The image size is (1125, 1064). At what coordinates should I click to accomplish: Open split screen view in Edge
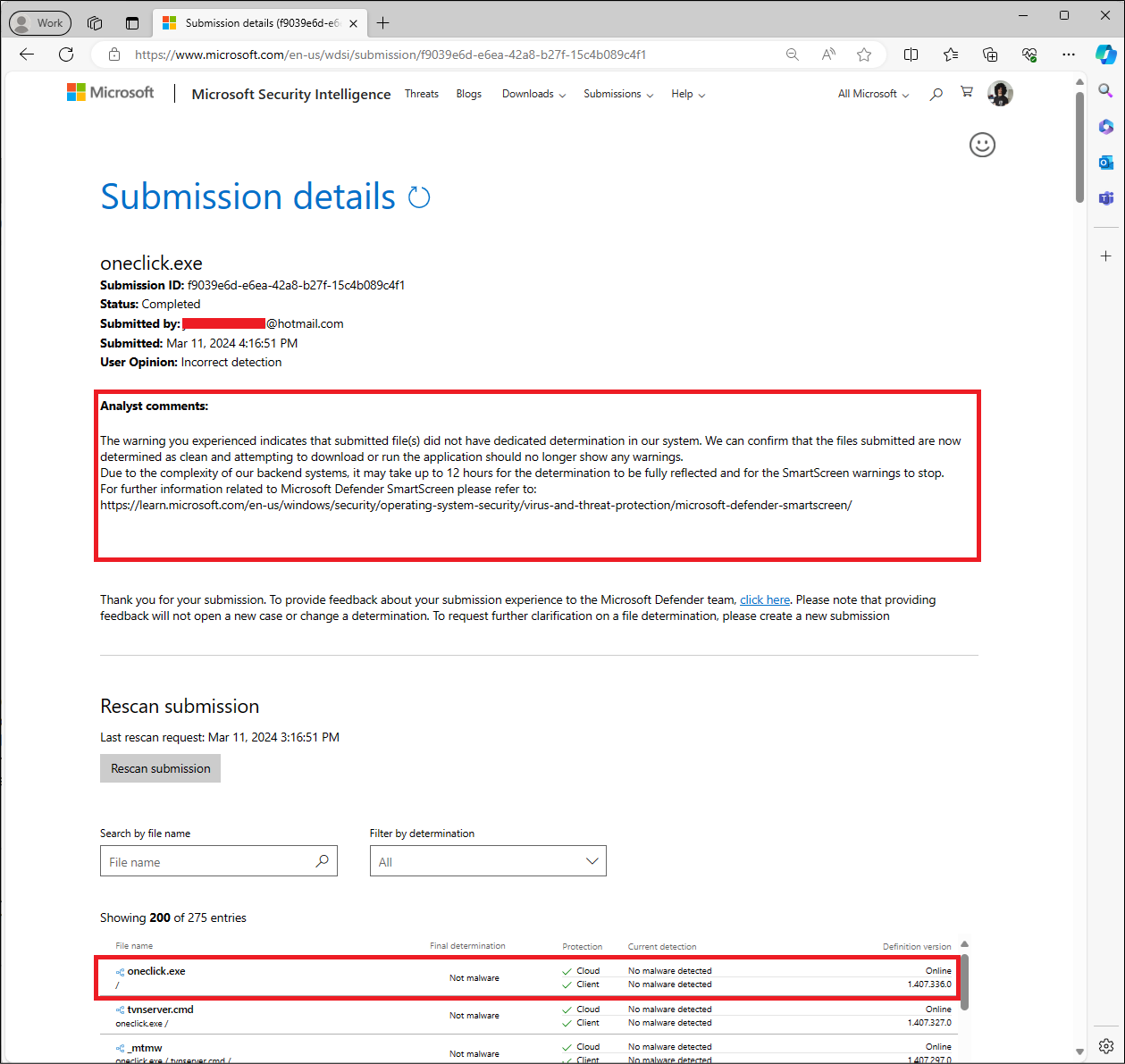[x=911, y=54]
